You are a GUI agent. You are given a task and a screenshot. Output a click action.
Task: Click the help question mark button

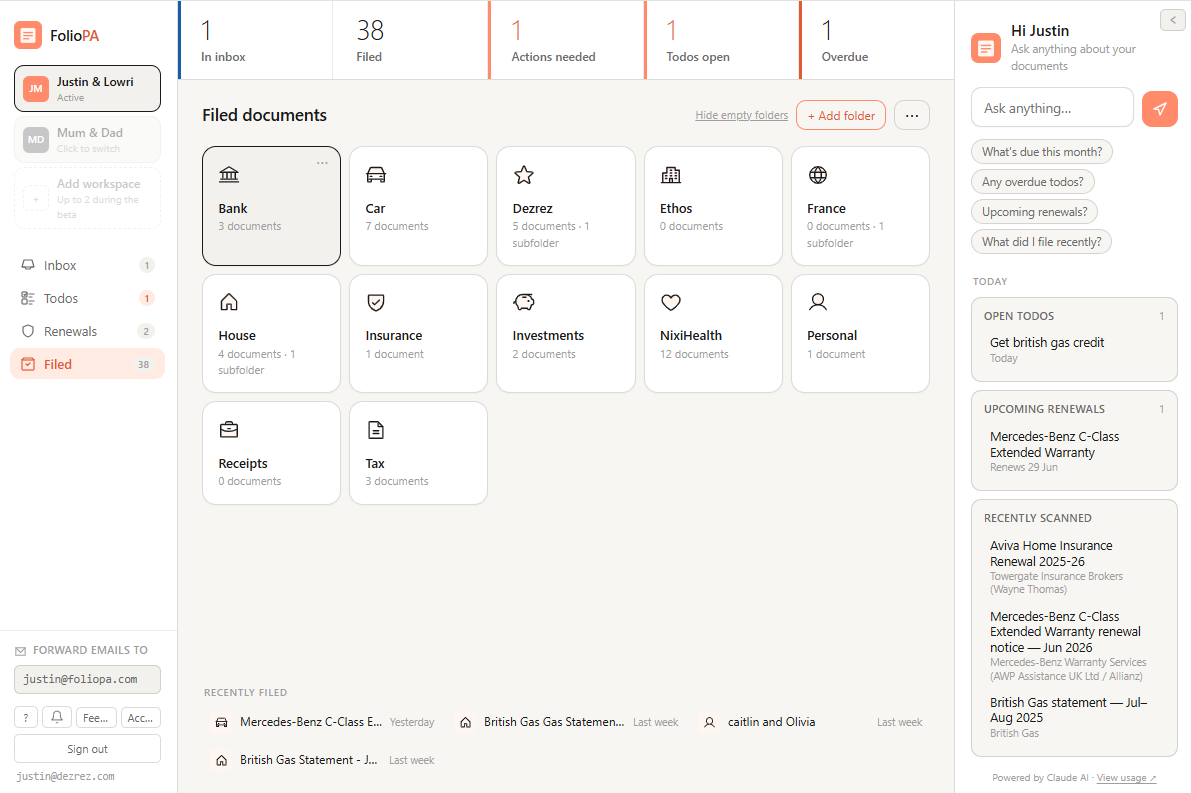[x=26, y=718]
